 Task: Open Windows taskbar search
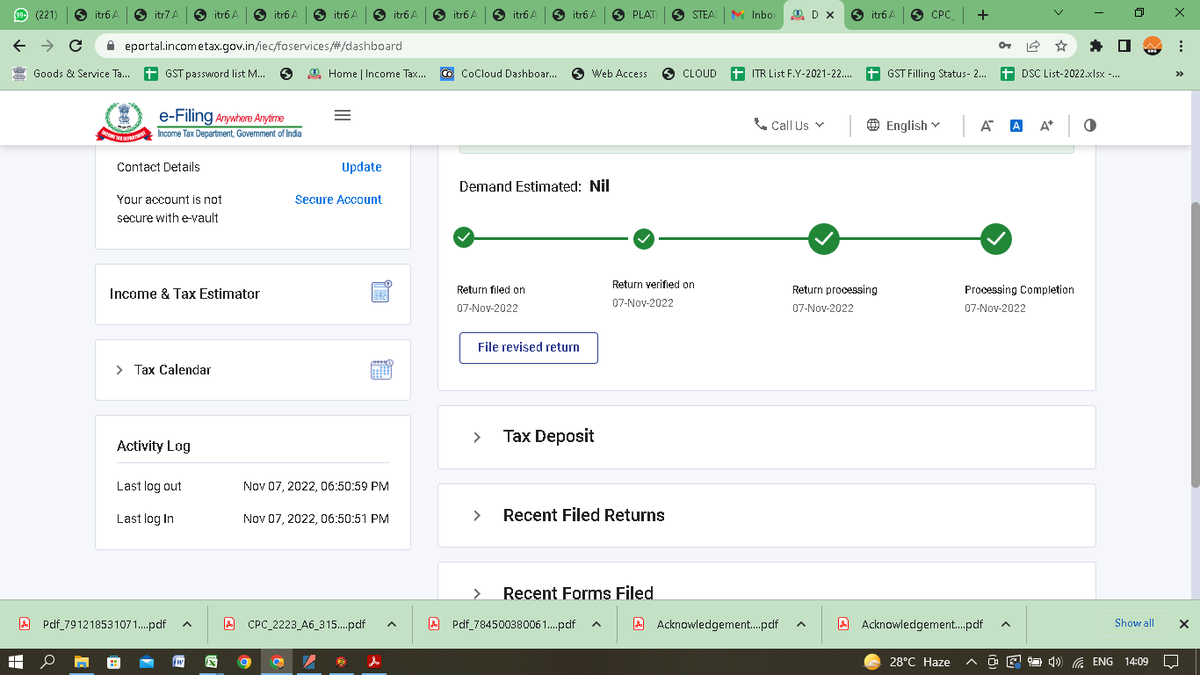coord(49,661)
